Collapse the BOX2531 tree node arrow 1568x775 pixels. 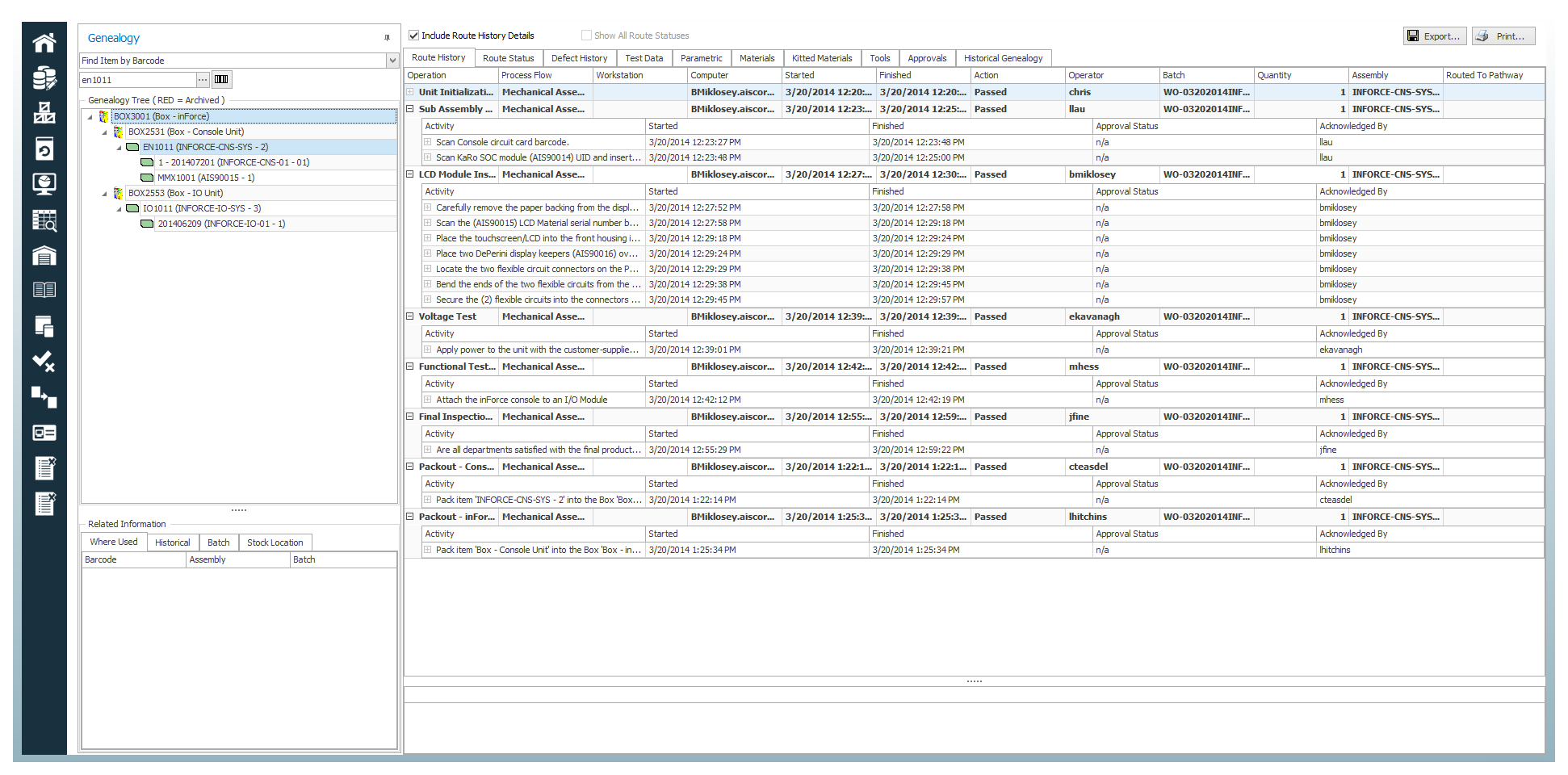tap(105, 132)
